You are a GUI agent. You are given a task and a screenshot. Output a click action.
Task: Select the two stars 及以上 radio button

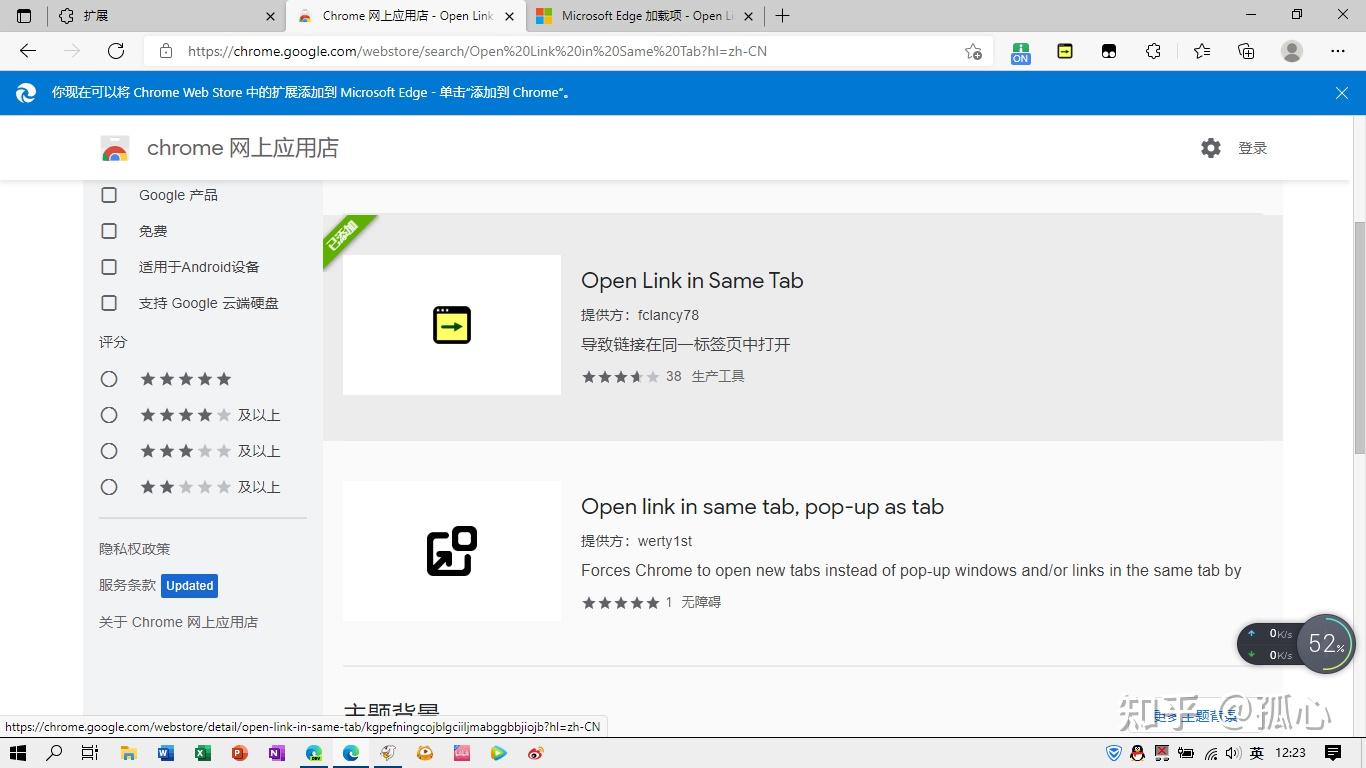click(109, 487)
